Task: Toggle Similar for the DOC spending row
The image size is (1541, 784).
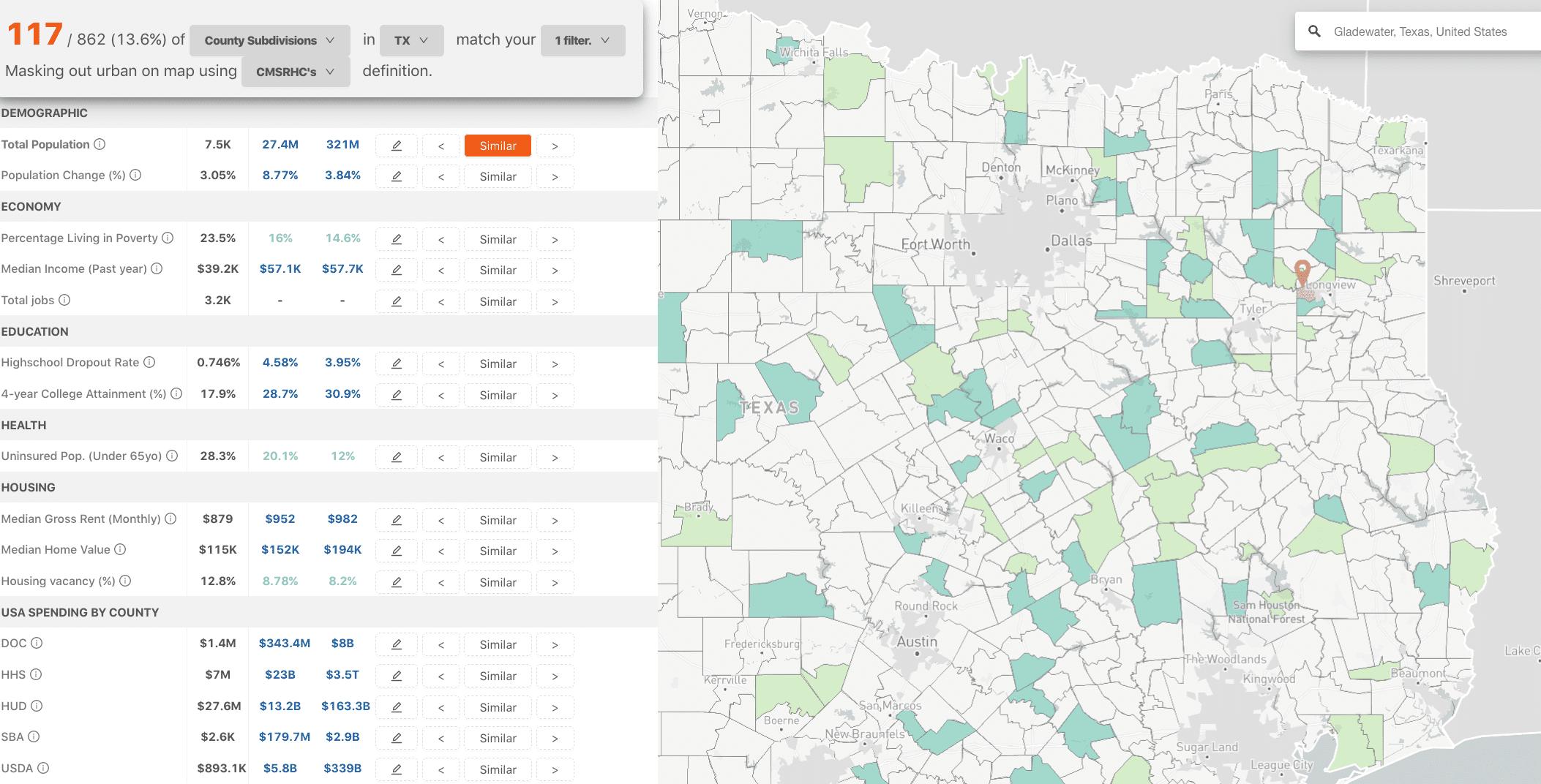Action: point(498,644)
